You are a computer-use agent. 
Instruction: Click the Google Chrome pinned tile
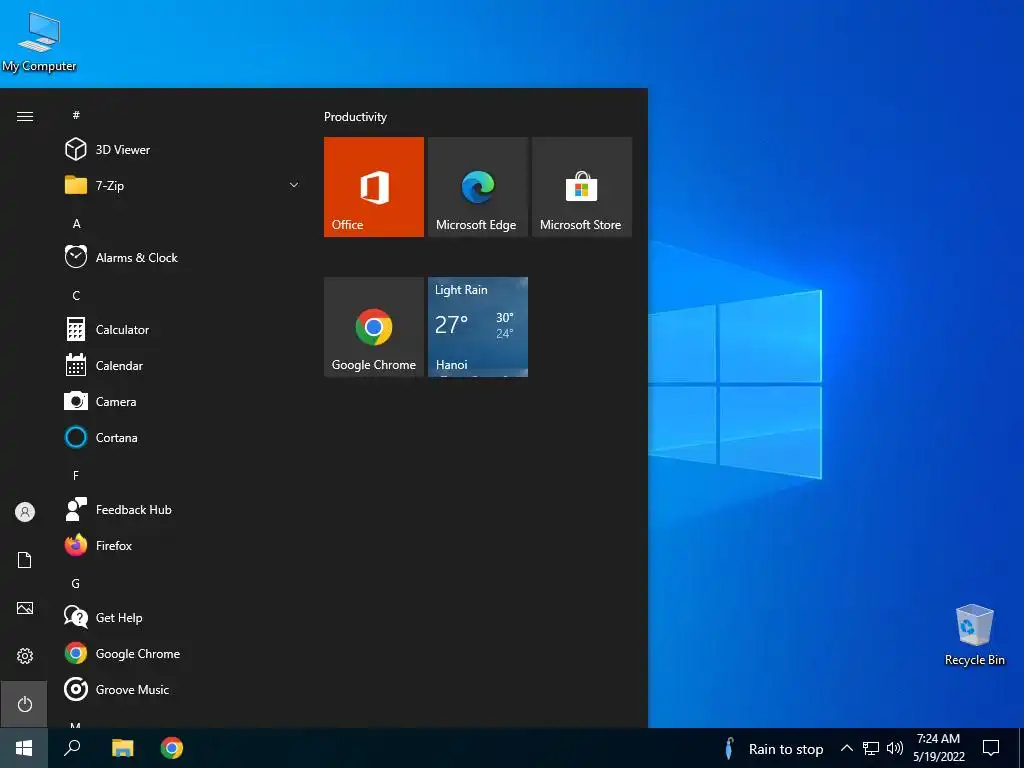pyautogui.click(x=374, y=327)
